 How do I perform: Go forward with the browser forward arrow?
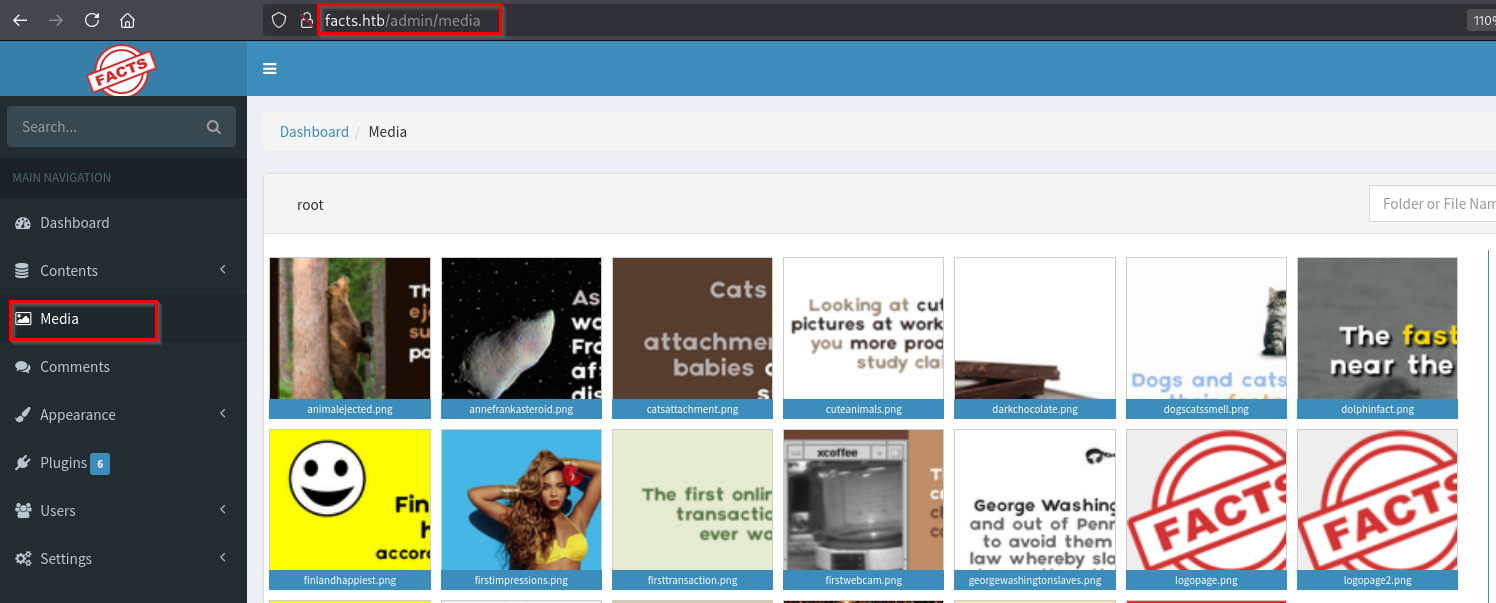pyautogui.click(x=56, y=20)
